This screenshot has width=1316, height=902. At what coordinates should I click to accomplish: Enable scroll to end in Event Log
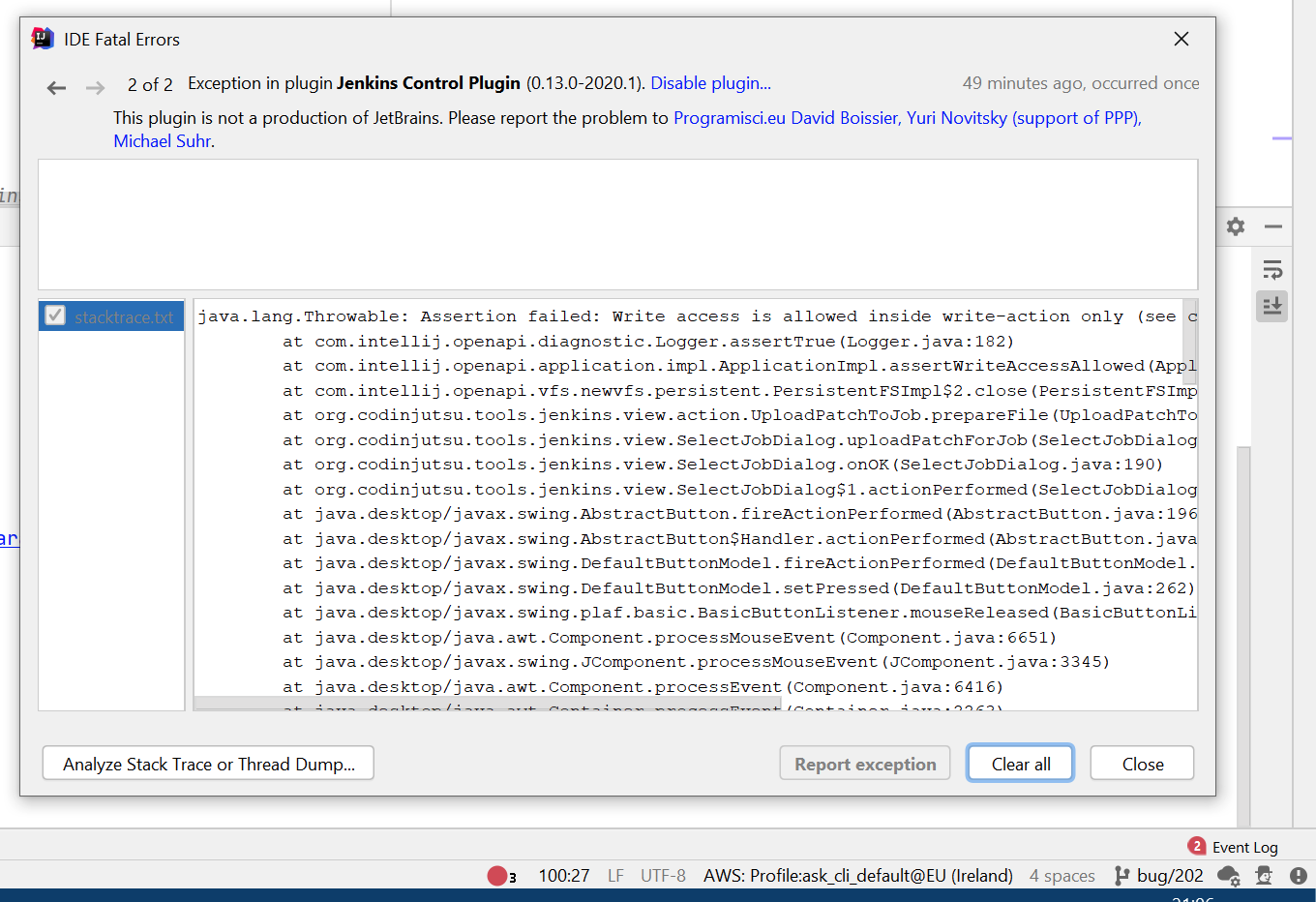tap(1271, 306)
